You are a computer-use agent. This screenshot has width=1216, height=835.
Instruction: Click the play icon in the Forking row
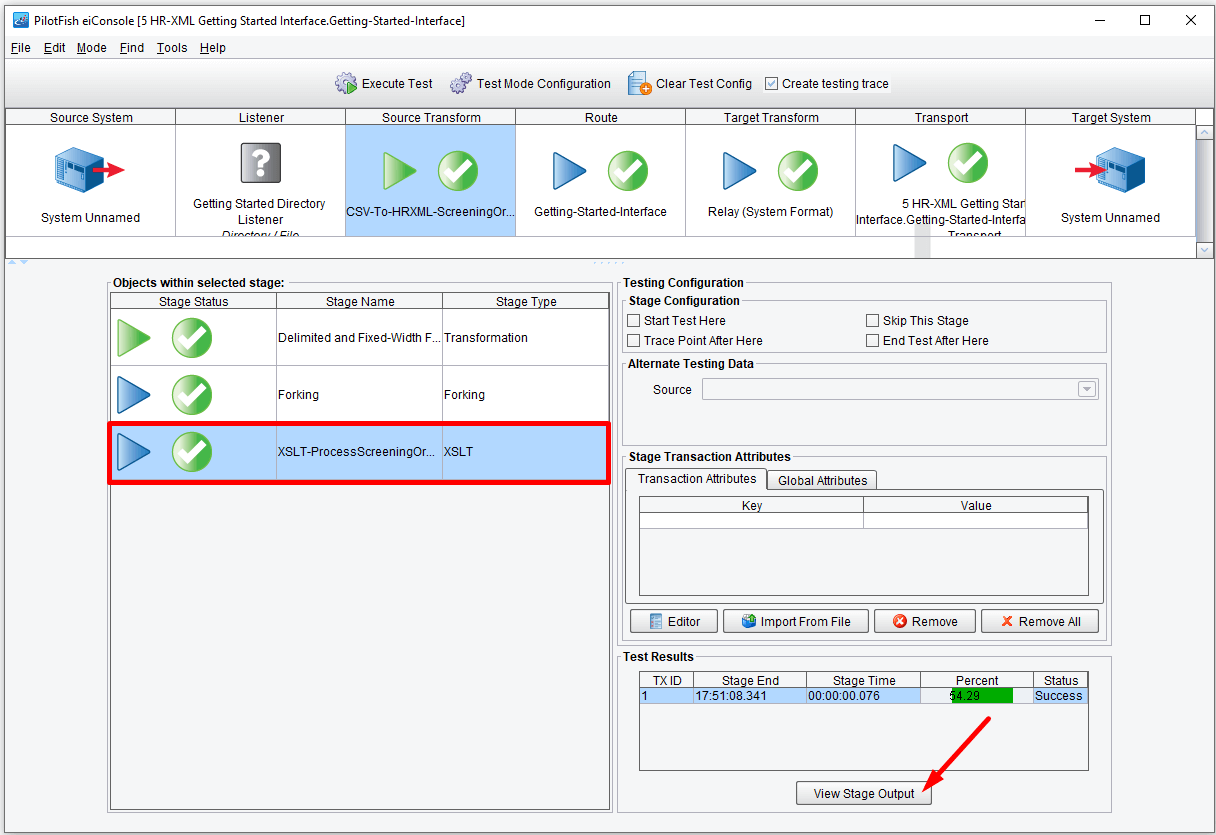[x=133, y=395]
